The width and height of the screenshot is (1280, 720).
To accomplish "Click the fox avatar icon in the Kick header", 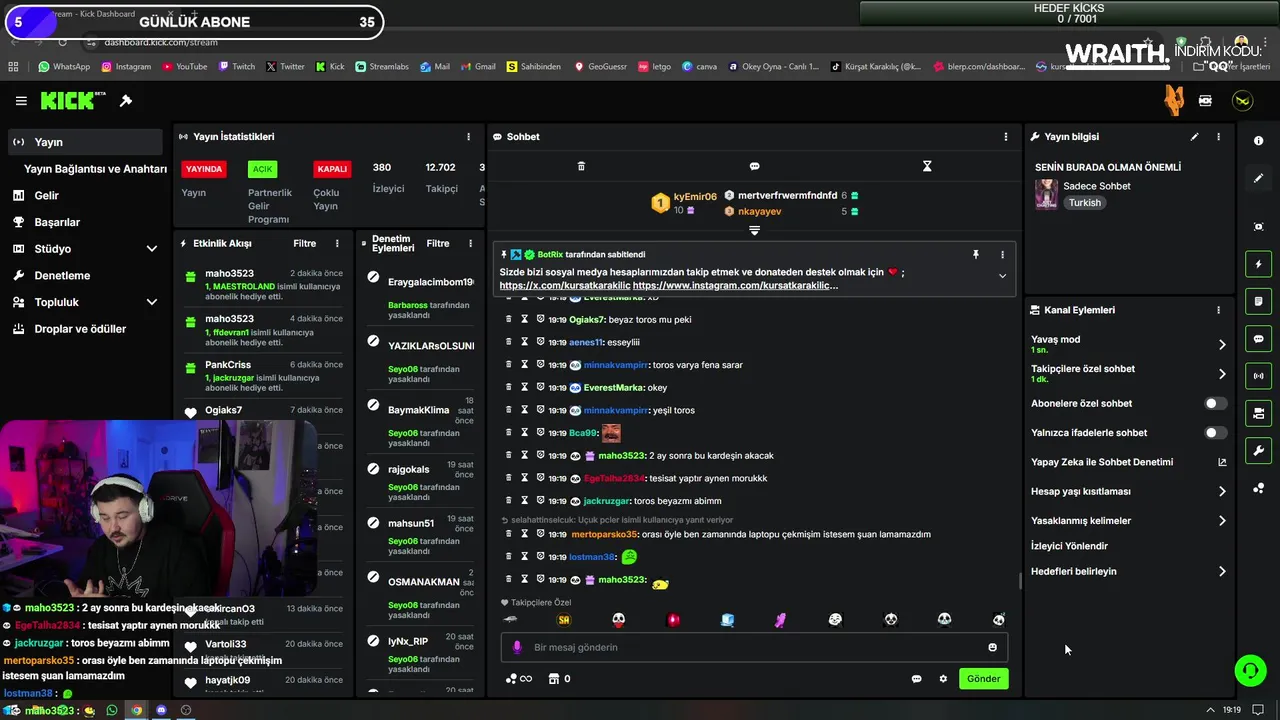I will tap(1174, 100).
